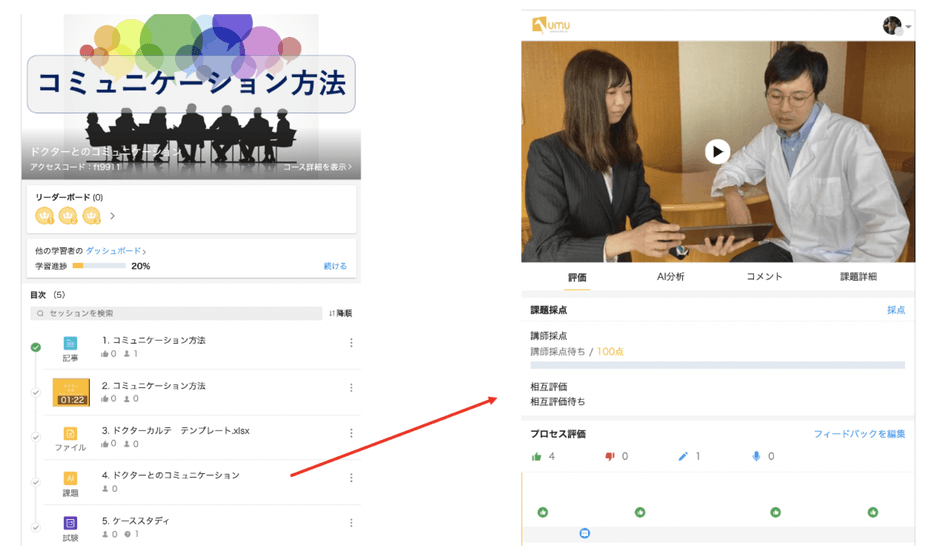Open the file icon for ドクターカルテ template

70,434
